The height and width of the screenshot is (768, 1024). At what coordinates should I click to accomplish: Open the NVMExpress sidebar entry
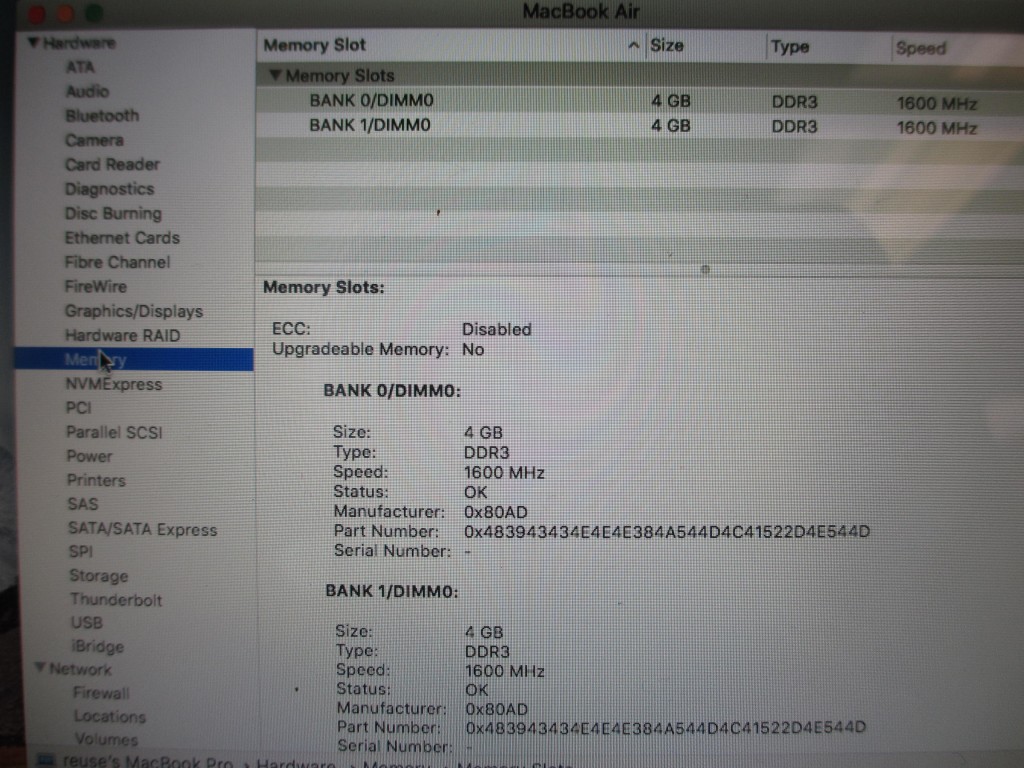tap(113, 384)
